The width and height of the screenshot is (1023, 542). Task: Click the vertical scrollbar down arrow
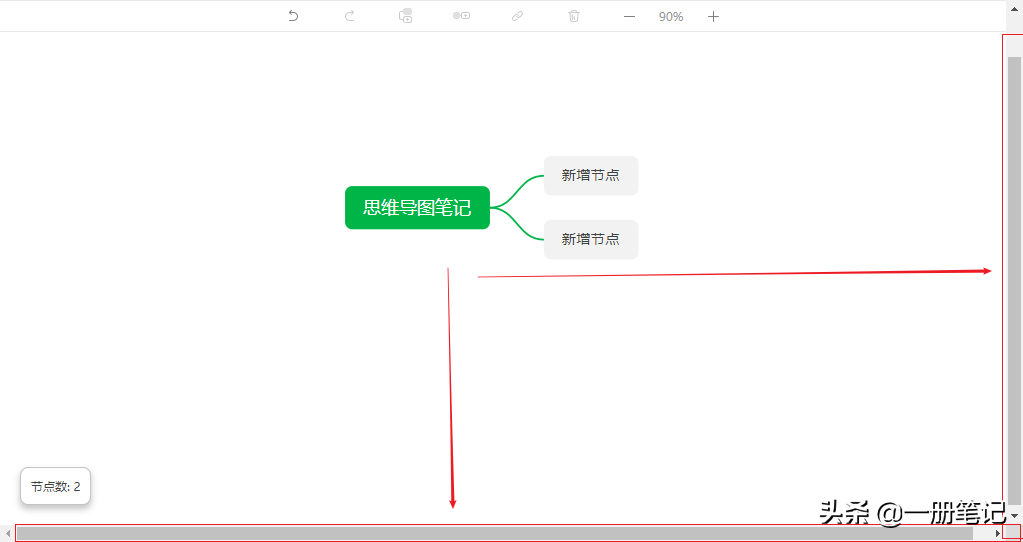(1014, 515)
